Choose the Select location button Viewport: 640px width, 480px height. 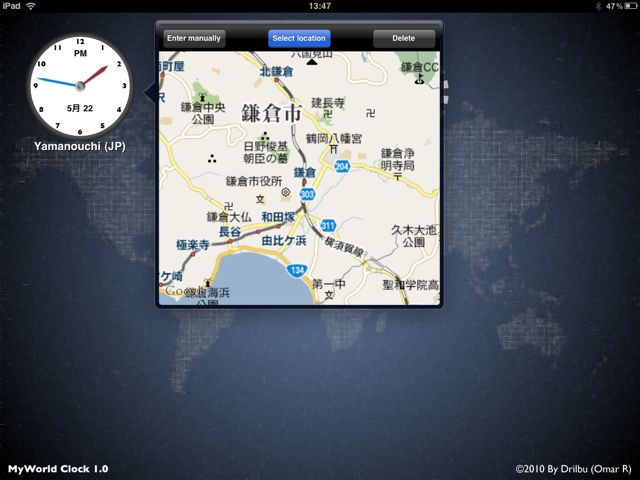tap(299, 38)
